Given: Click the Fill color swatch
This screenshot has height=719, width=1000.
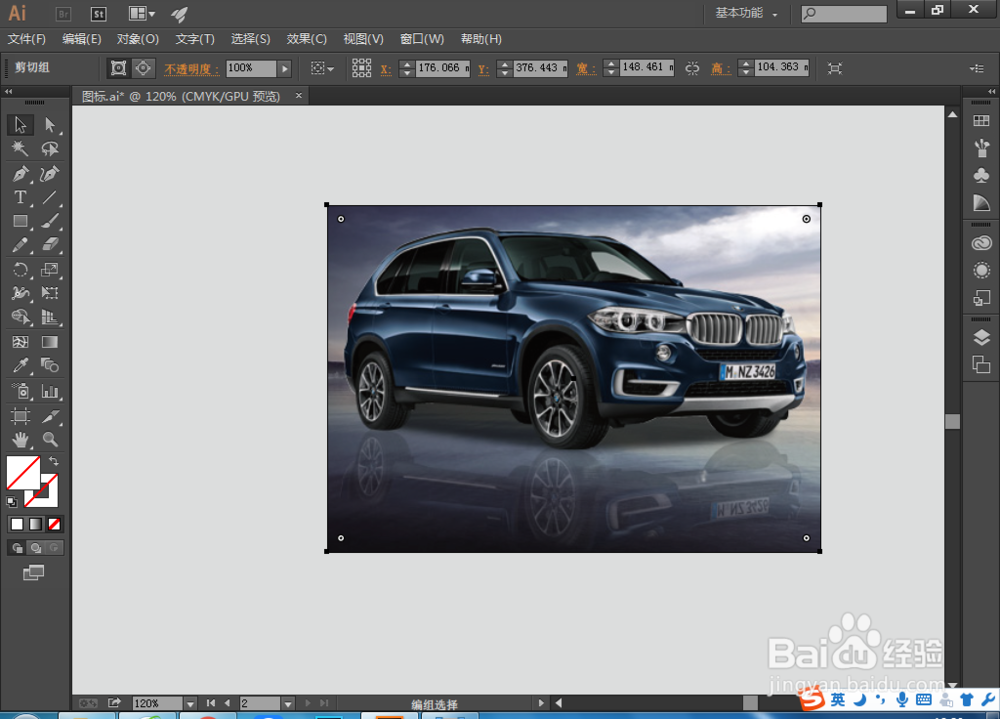Looking at the screenshot, I should pos(23,472).
